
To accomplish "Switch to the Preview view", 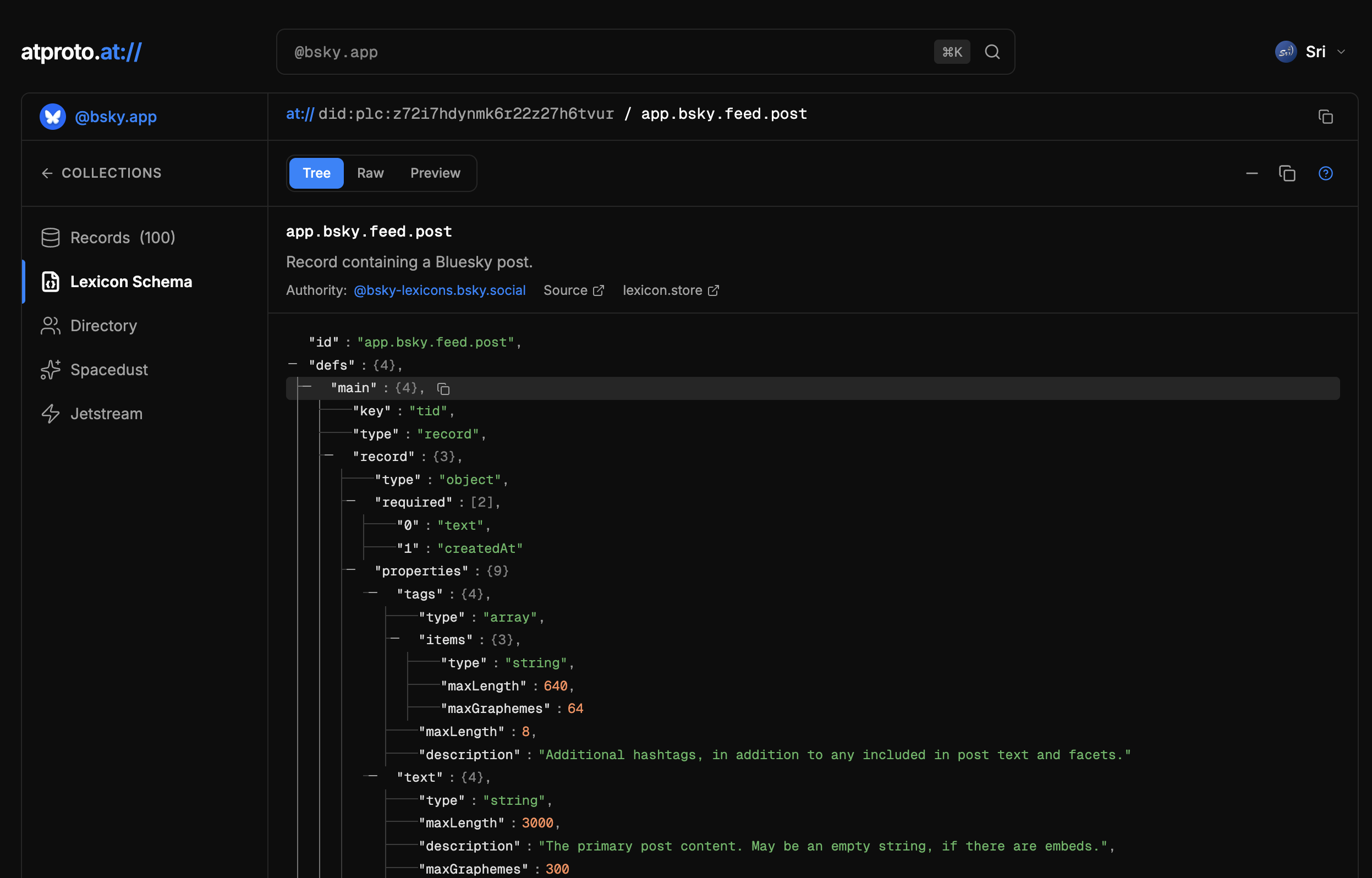I will pyautogui.click(x=435, y=173).
